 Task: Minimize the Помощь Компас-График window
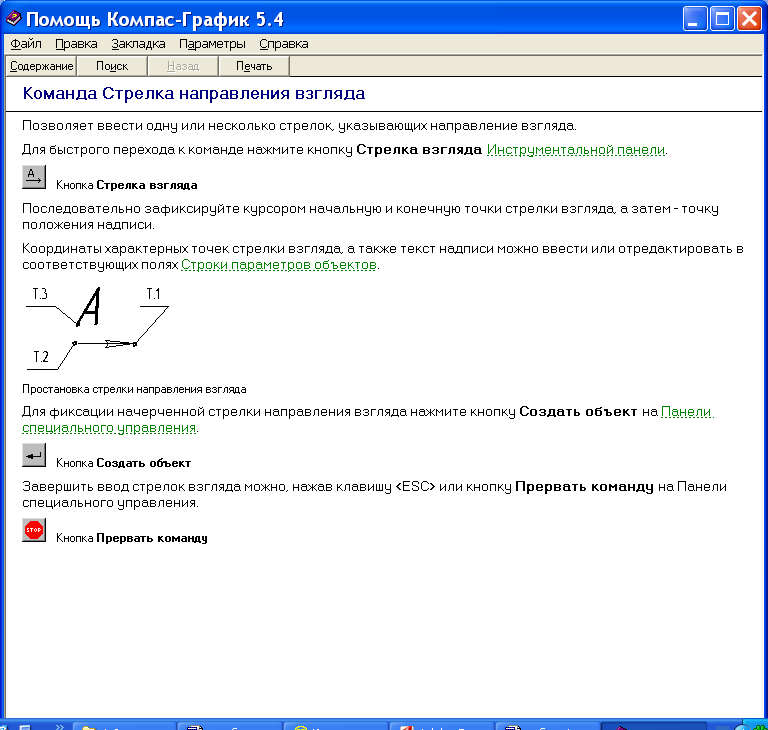point(695,19)
